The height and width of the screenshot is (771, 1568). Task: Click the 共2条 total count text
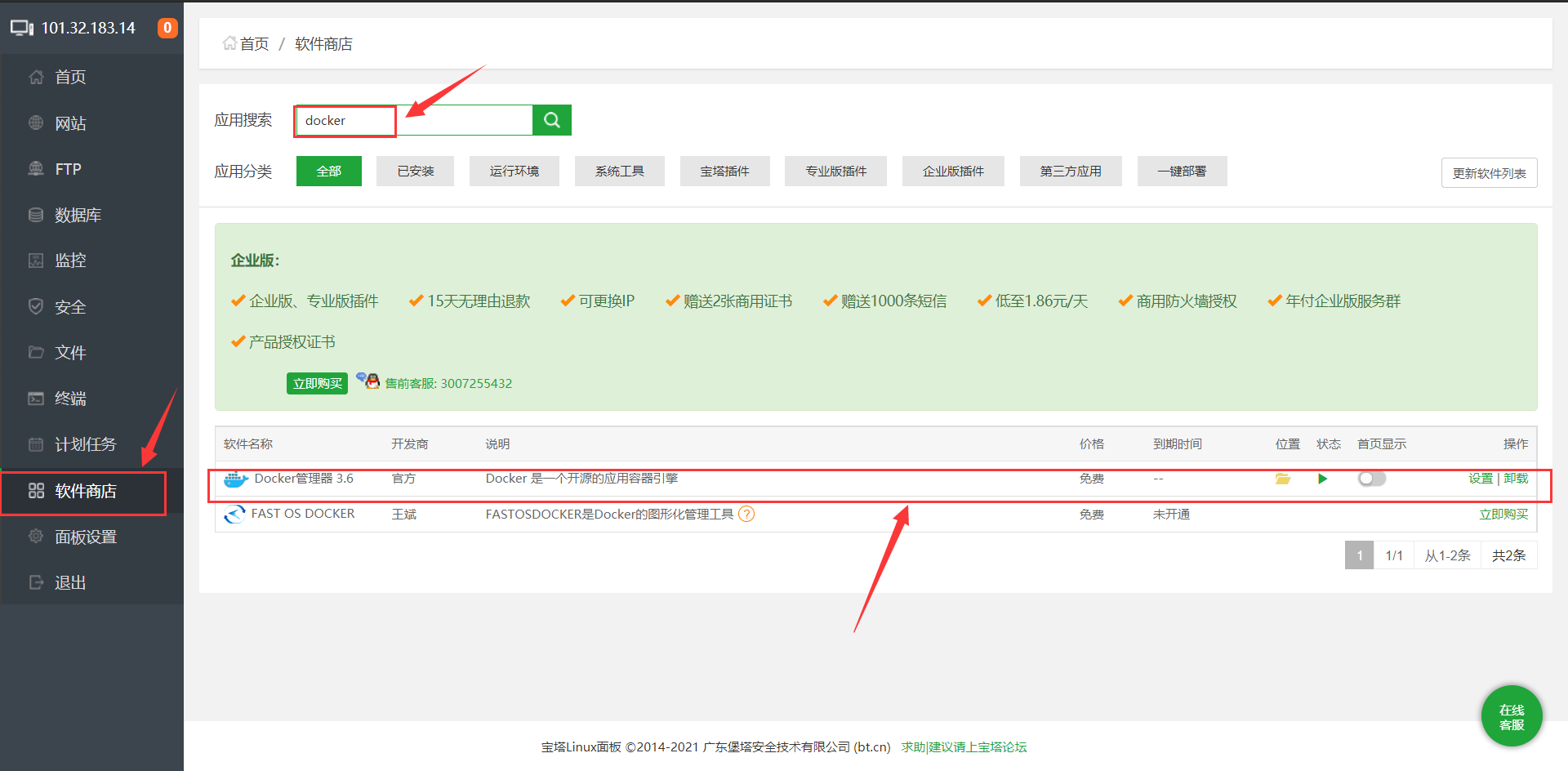coord(1509,555)
